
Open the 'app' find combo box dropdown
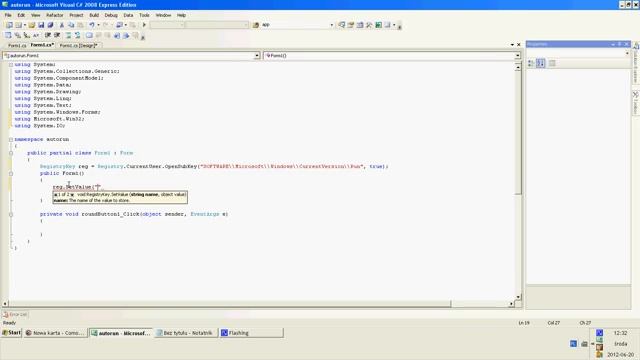click(x=331, y=25)
